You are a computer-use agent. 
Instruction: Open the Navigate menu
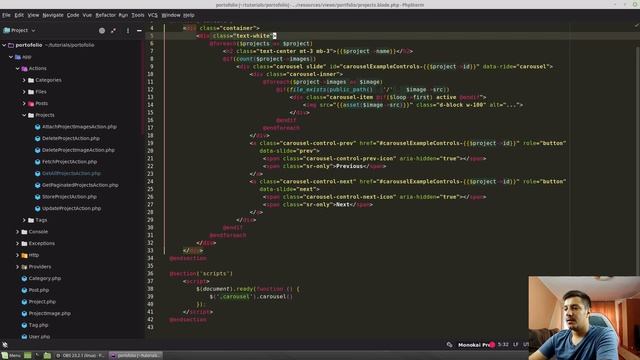coord(53,15)
